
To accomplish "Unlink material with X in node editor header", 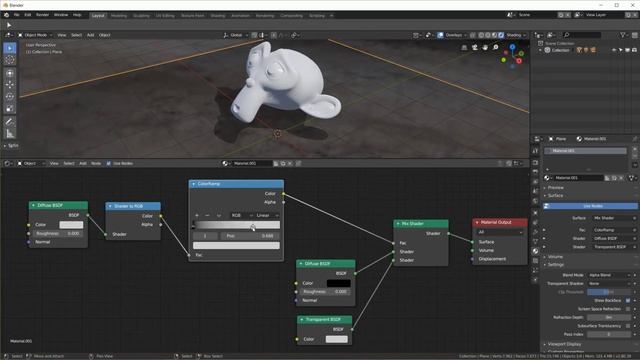I will [290, 163].
